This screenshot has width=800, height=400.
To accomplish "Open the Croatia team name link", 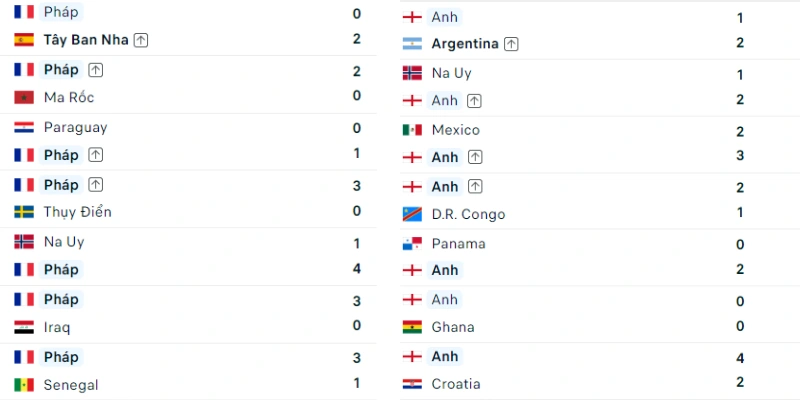I will coord(457,384).
